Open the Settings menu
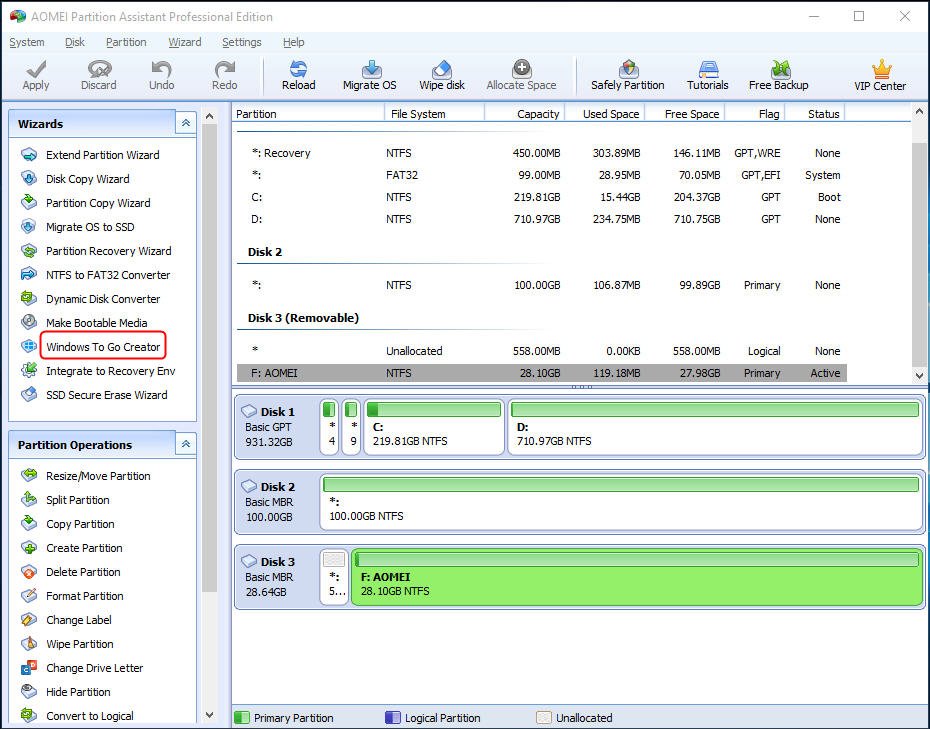The height and width of the screenshot is (729, 930). [x=241, y=42]
